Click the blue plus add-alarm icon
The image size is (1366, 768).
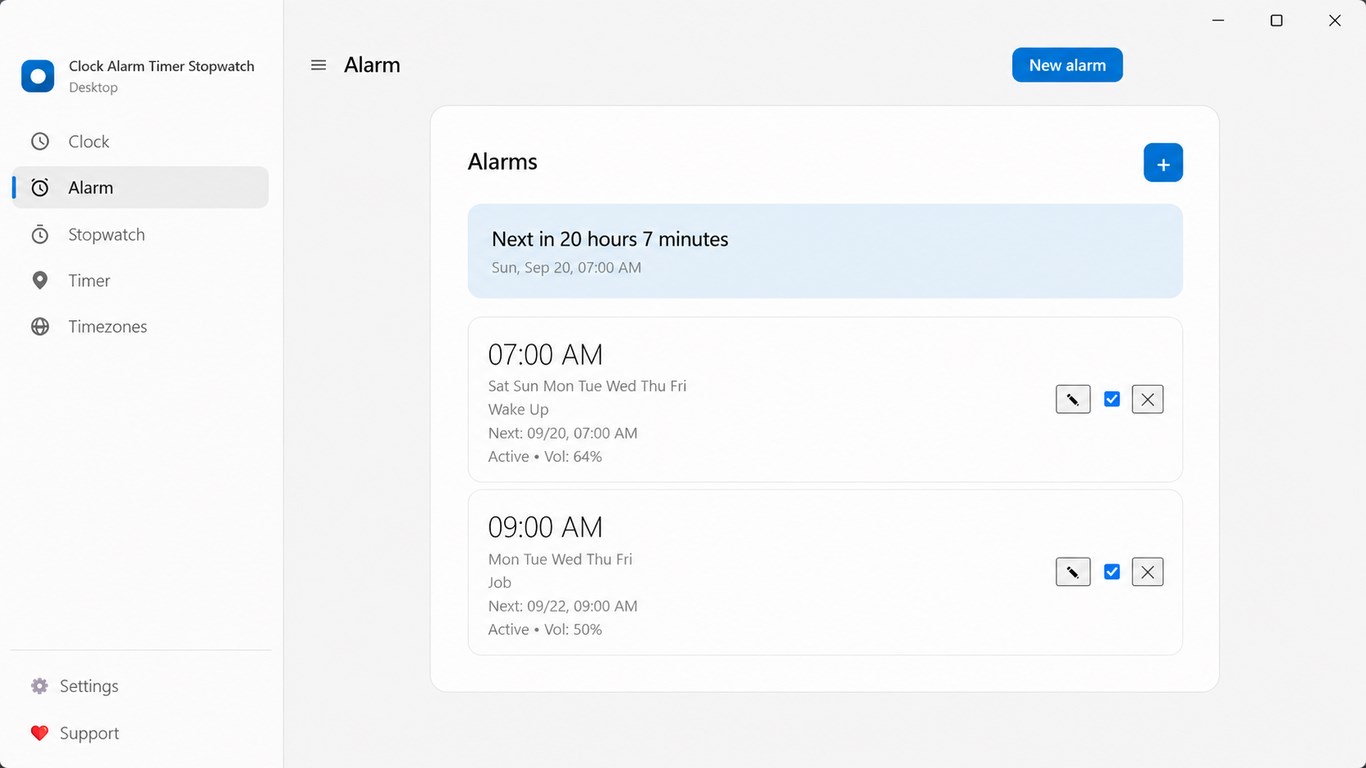[x=1163, y=163]
